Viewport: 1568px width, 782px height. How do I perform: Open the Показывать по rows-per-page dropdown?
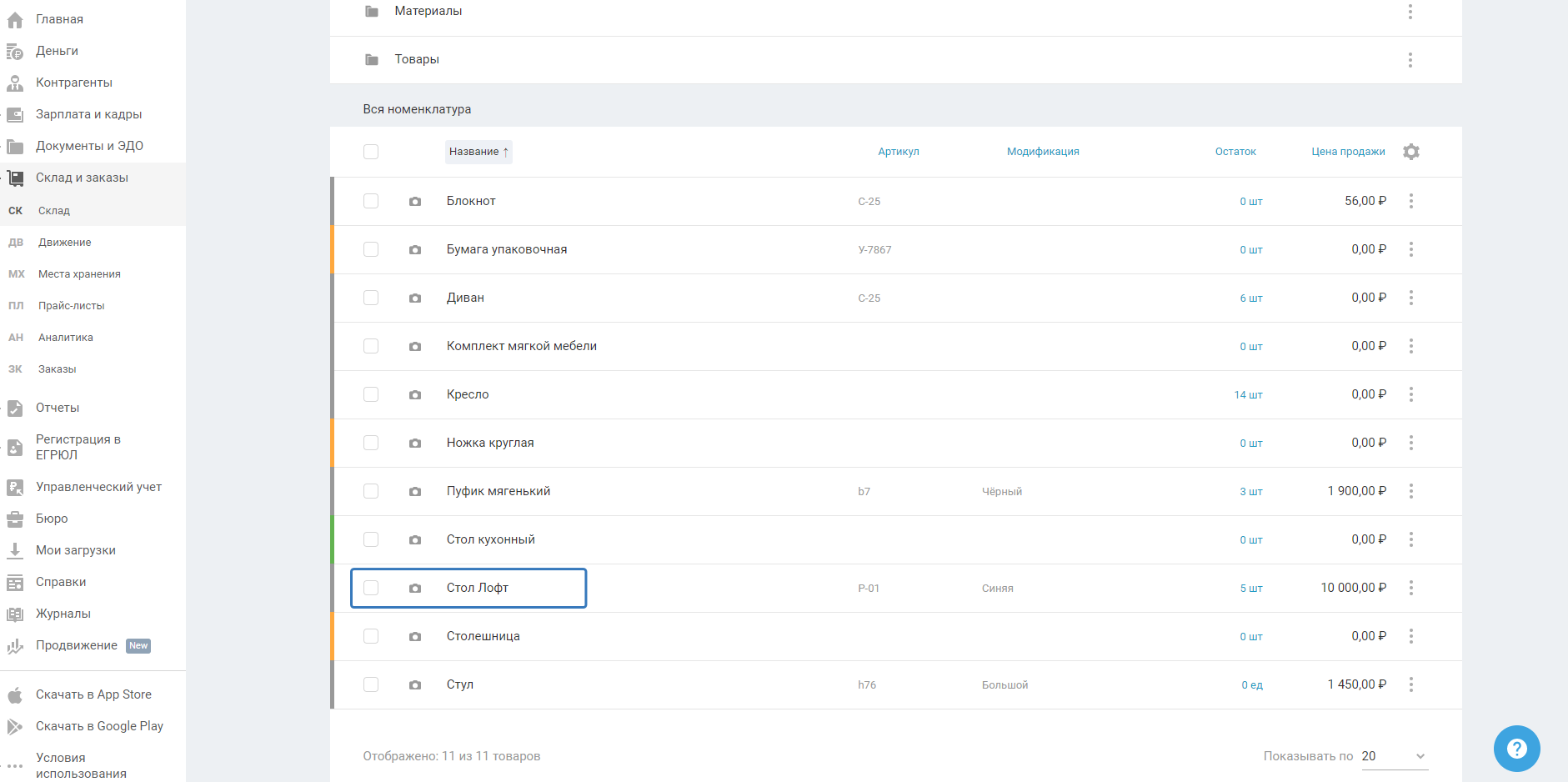coord(1394,756)
